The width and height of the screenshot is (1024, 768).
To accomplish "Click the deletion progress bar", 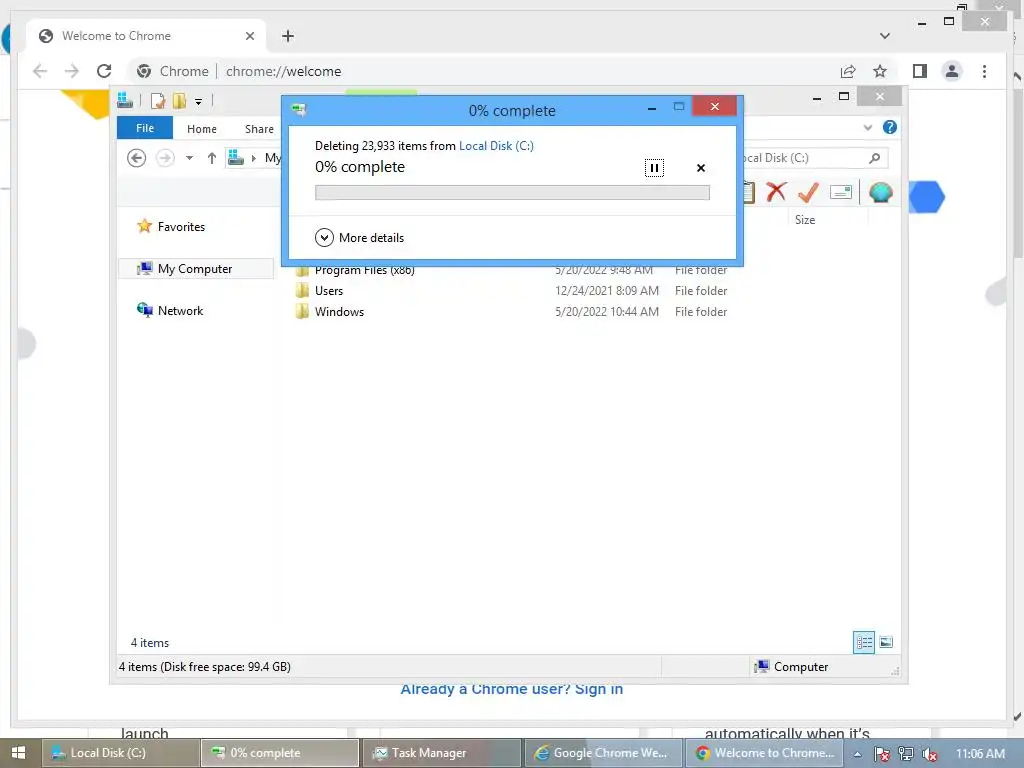I will point(512,193).
